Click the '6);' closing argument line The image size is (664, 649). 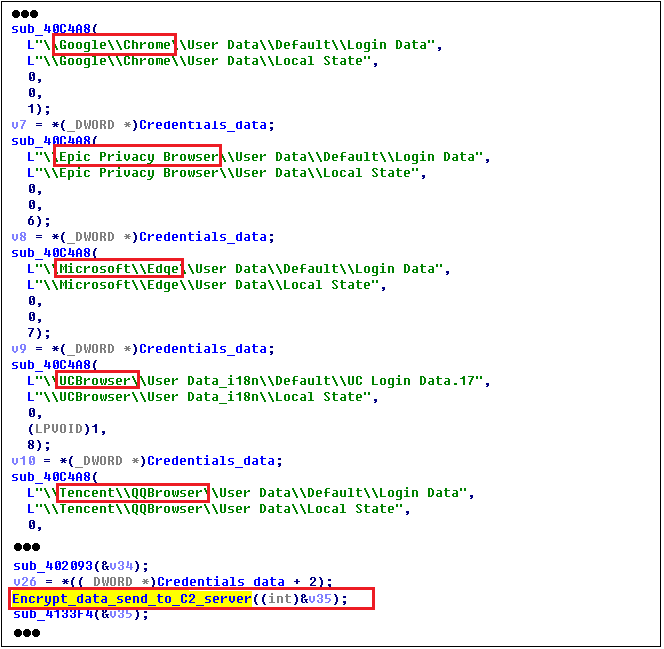tap(39, 221)
